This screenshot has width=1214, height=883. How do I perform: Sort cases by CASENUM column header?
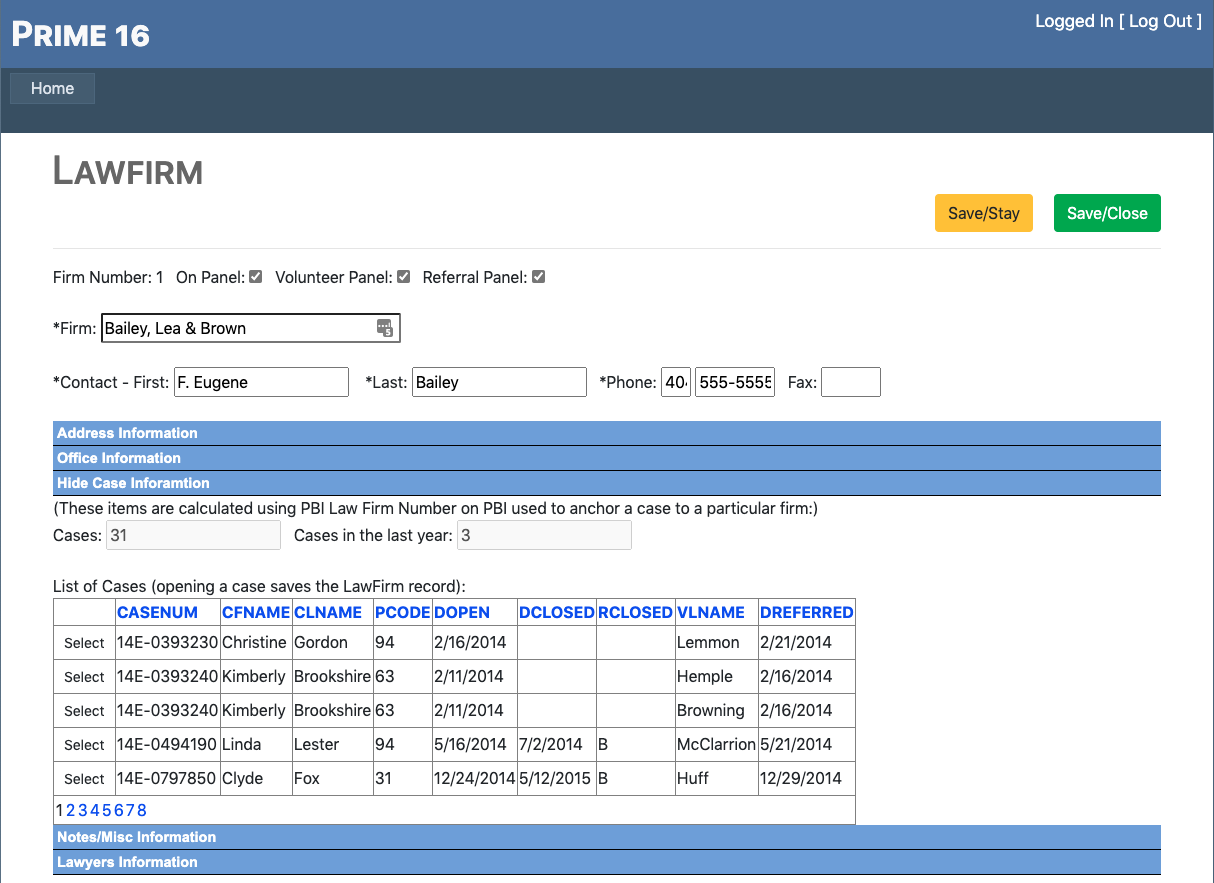coord(157,612)
